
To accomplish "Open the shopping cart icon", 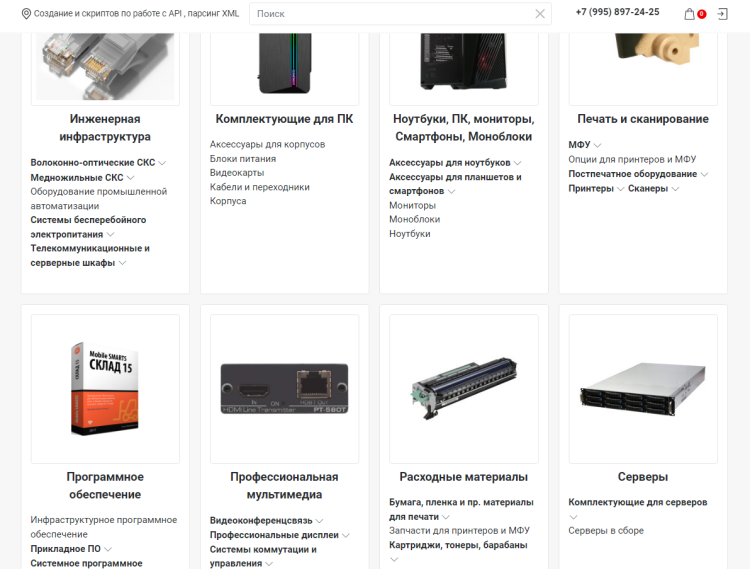I will [x=689, y=14].
